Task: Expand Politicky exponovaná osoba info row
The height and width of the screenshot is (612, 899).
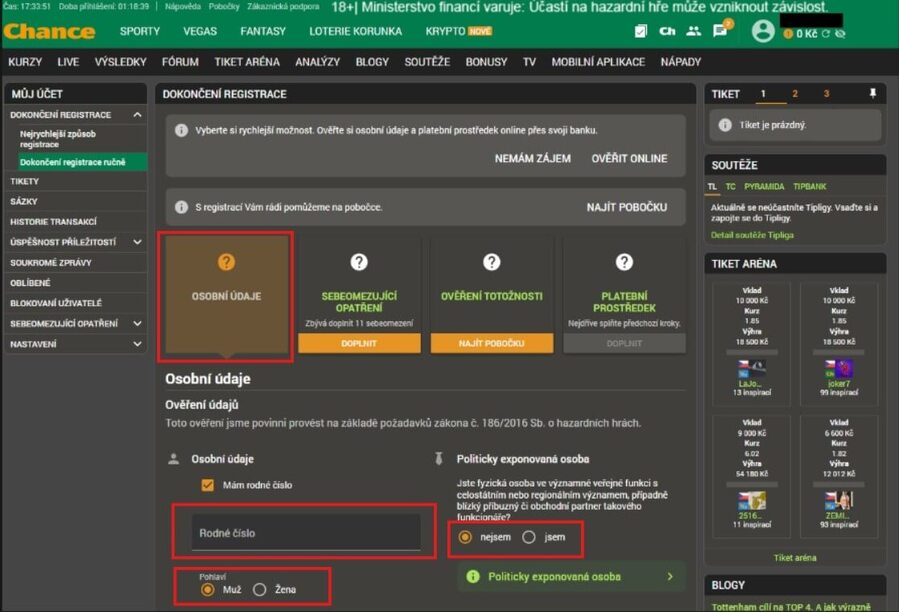Action: pyautogui.click(x=571, y=576)
